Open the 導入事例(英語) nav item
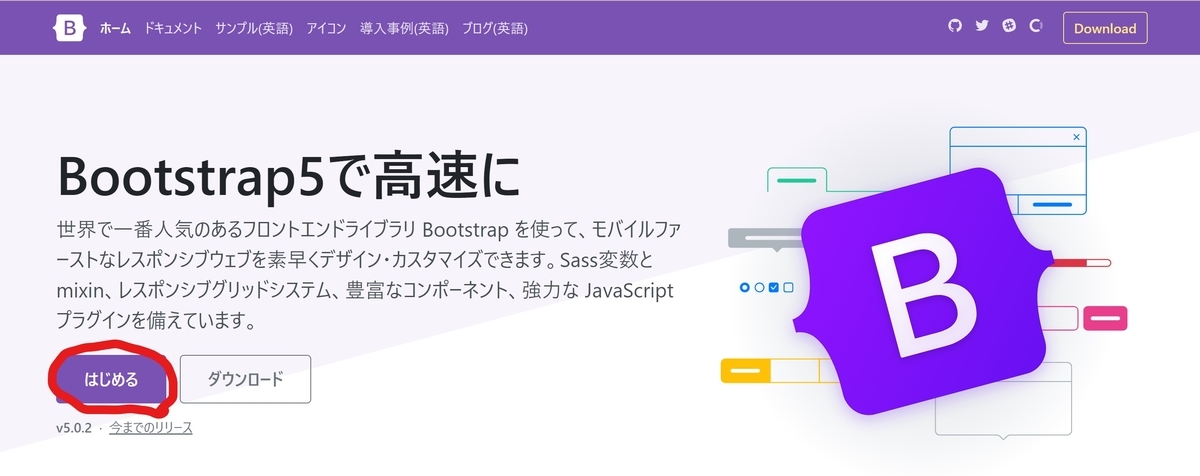Screen dimensions: 1200x476 [406, 28]
